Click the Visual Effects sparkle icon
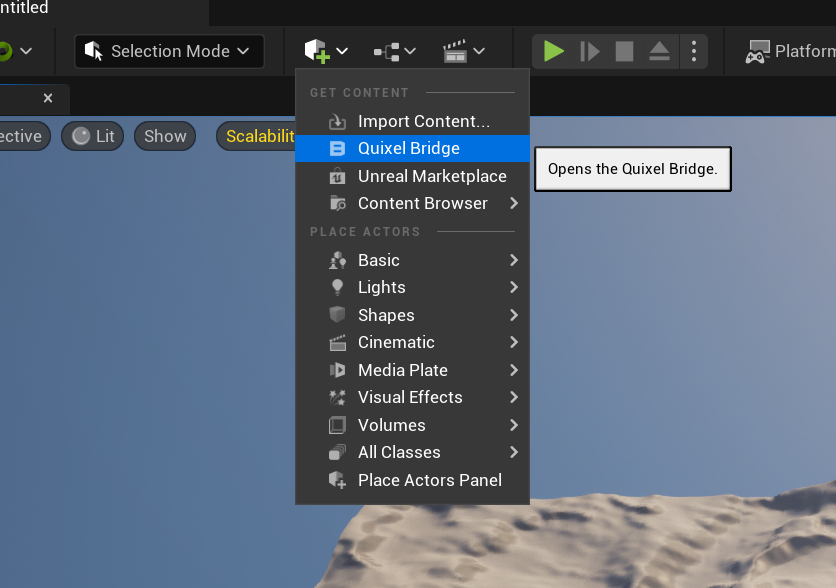 point(337,397)
